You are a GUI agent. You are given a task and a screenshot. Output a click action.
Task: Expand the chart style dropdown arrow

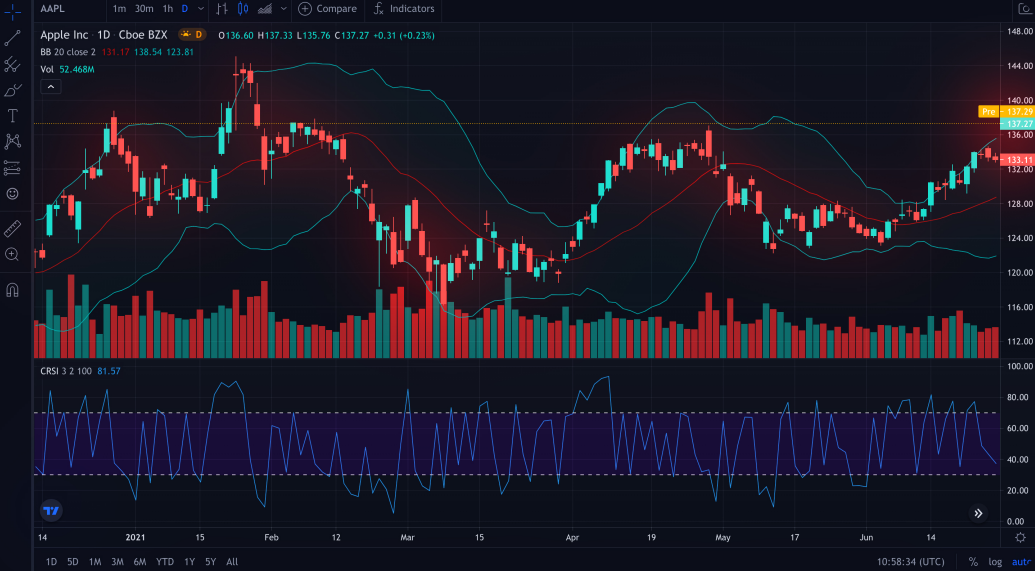(x=284, y=9)
